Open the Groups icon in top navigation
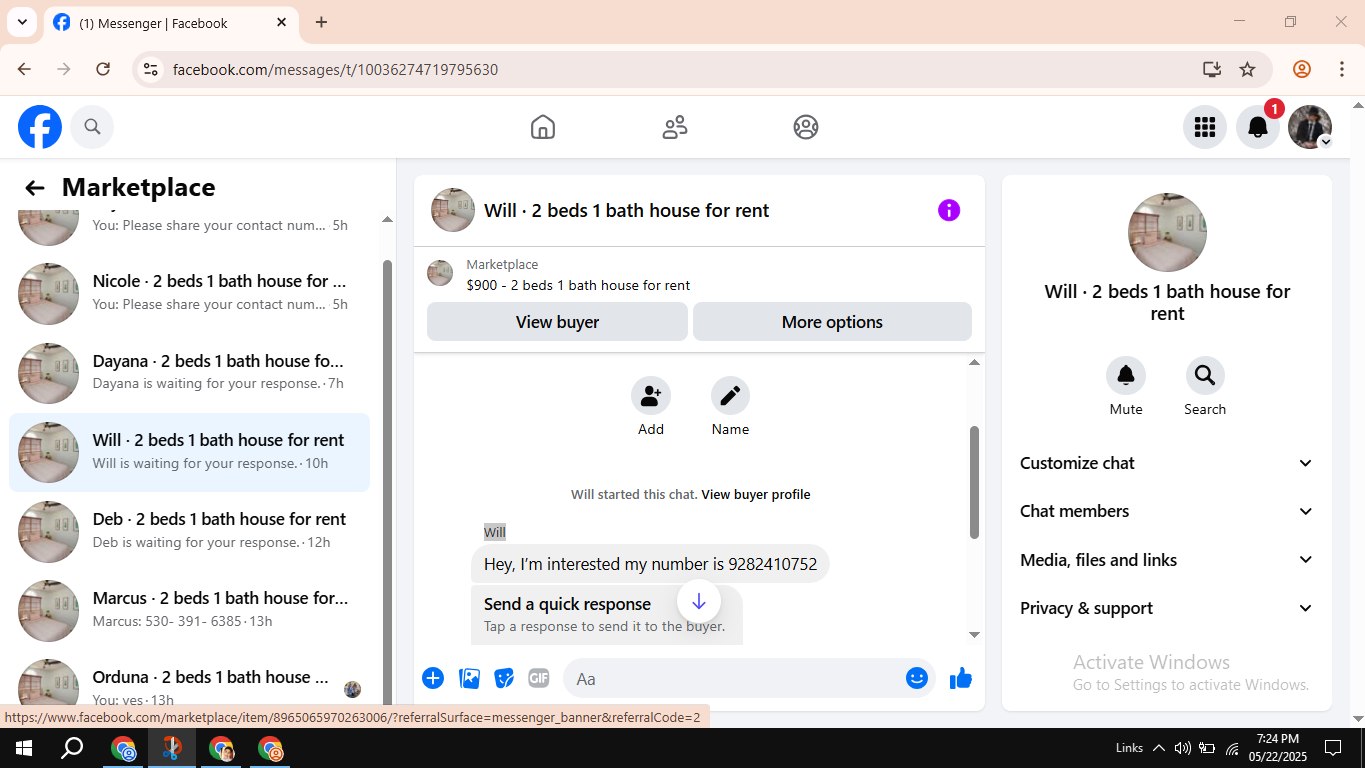 (x=806, y=127)
